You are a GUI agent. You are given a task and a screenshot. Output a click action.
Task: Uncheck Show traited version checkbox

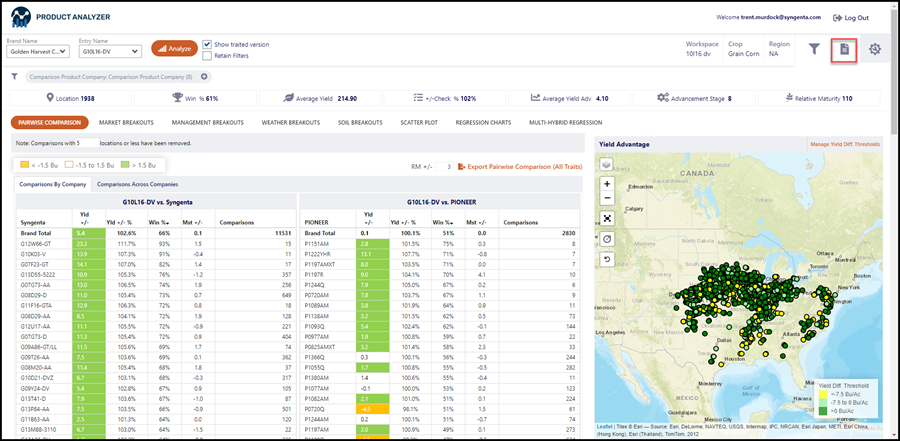[x=207, y=44]
